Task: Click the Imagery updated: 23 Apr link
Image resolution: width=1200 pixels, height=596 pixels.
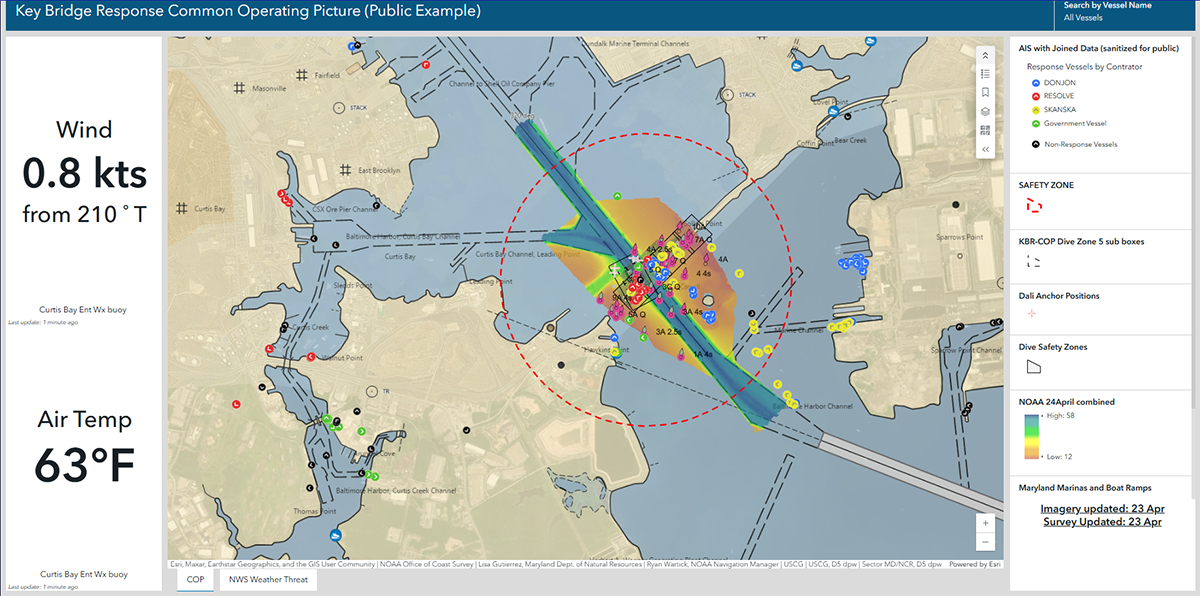Action: (1102, 509)
